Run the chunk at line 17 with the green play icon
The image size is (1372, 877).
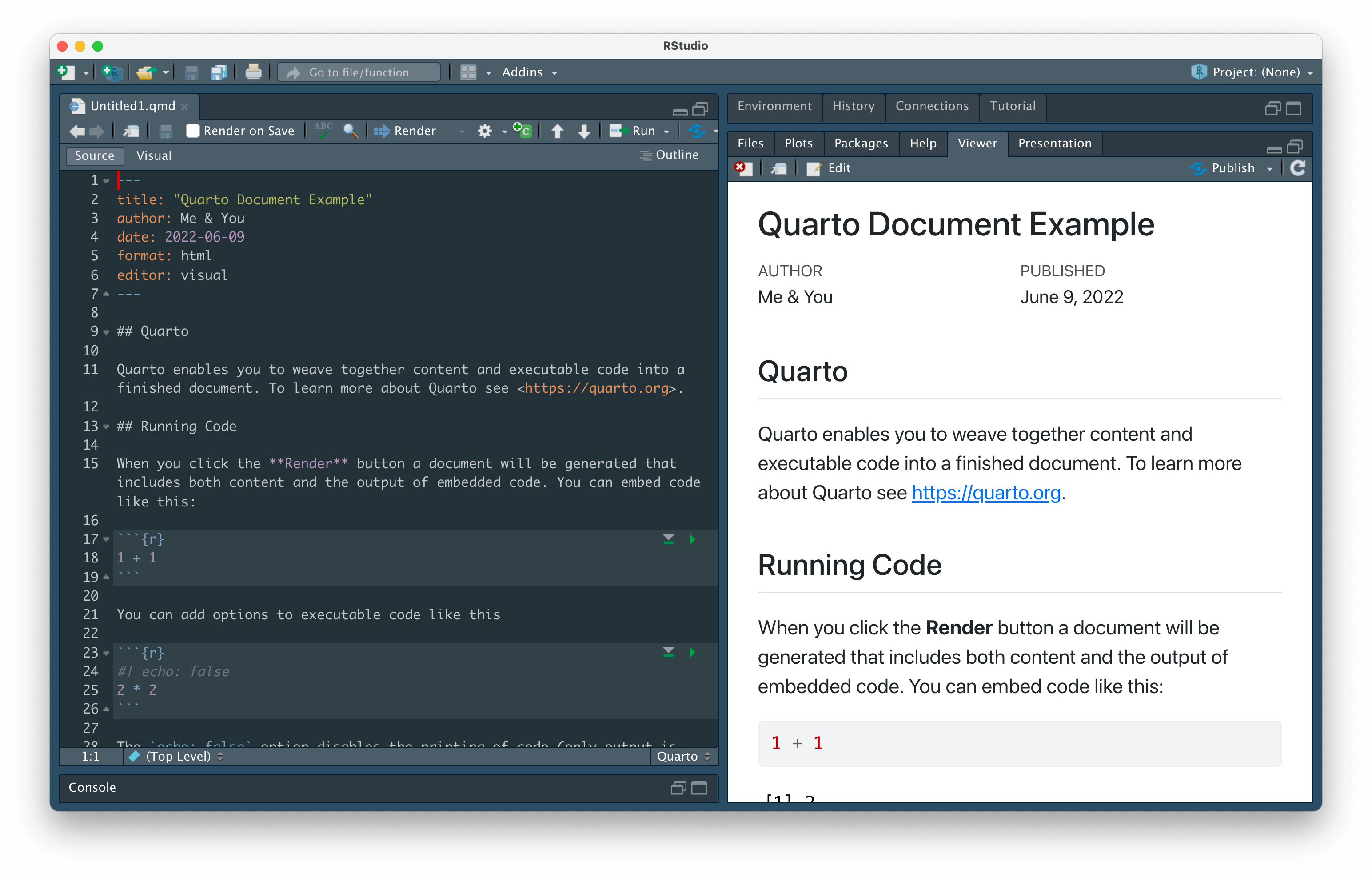pyautogui.click(x=693, y=539)
